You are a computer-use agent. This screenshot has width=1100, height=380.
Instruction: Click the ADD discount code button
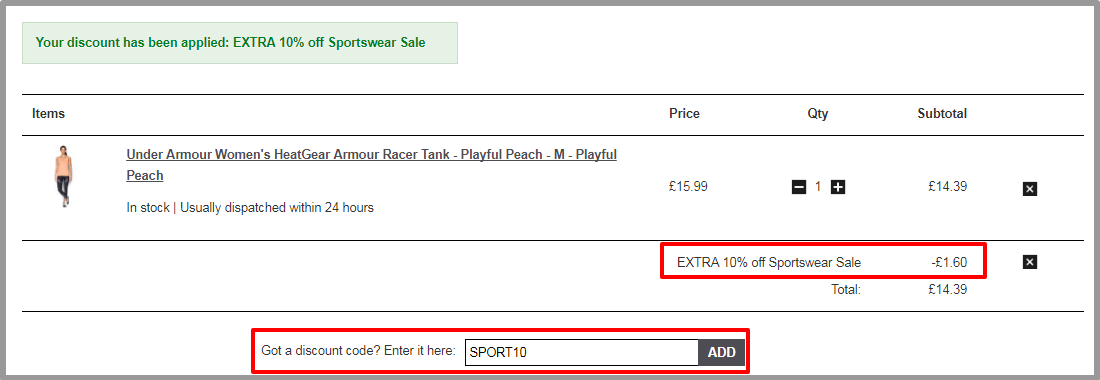[721, 352]
